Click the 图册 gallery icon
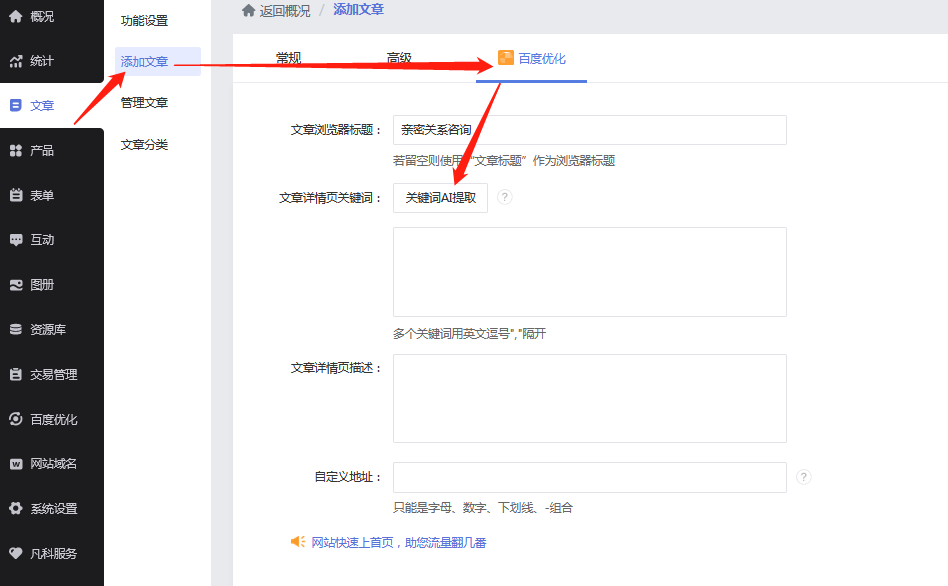 tap(16, 285)
